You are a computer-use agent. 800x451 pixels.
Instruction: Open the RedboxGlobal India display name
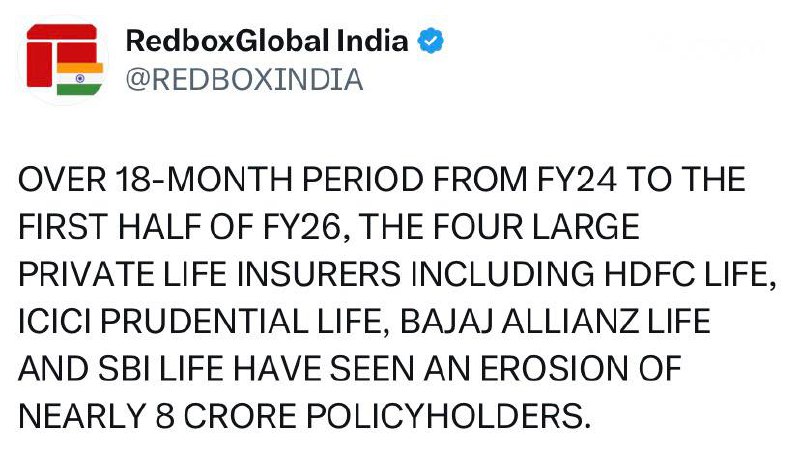pyautogui.click(x=267, y=41)
